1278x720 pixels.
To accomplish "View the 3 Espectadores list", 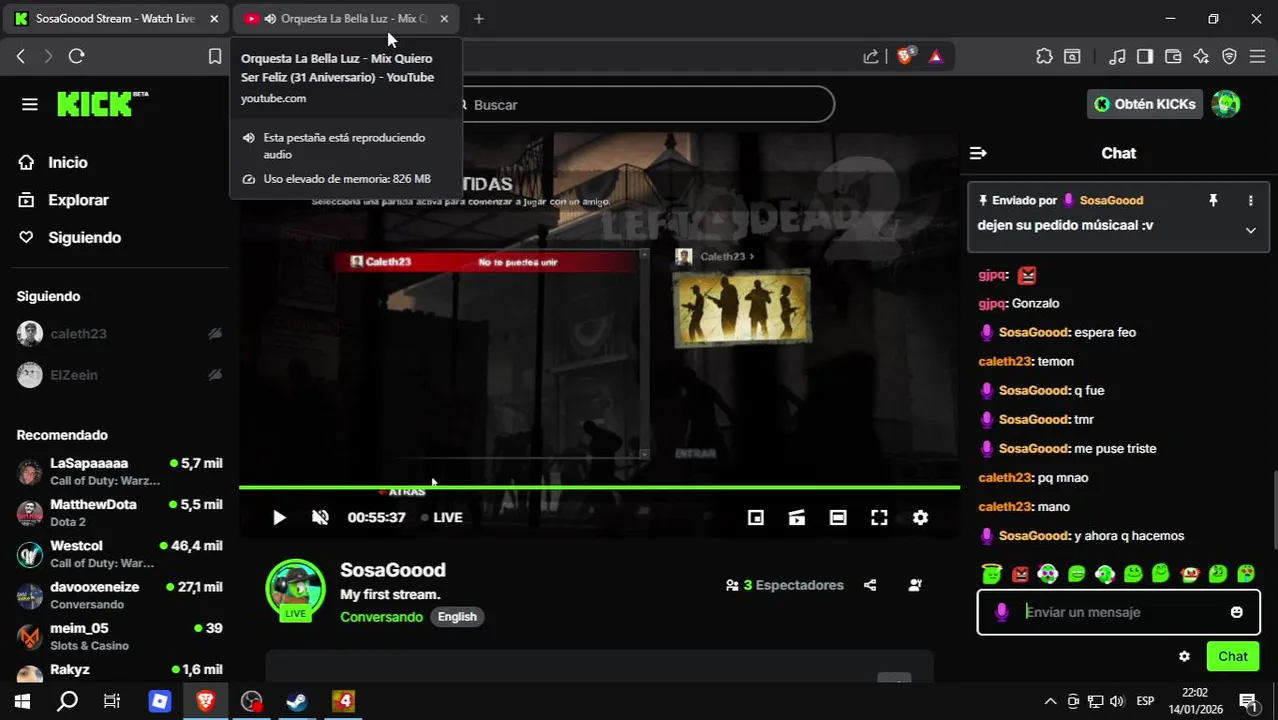I will pyautogui.click(x=785, y=585).
